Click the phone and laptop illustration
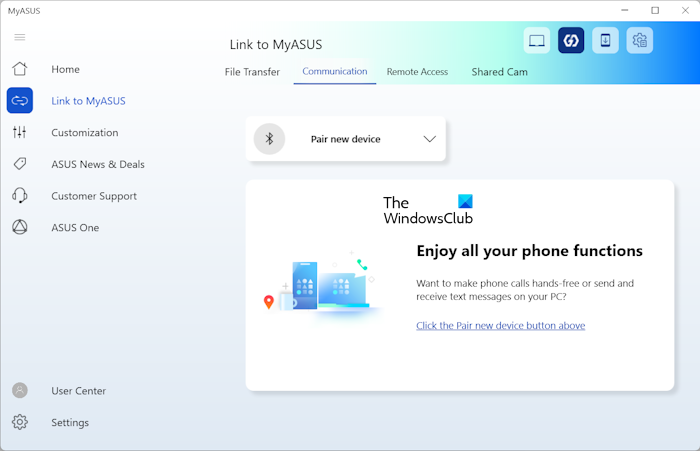Viewport: 700px width, 451px height. [322, 289]
